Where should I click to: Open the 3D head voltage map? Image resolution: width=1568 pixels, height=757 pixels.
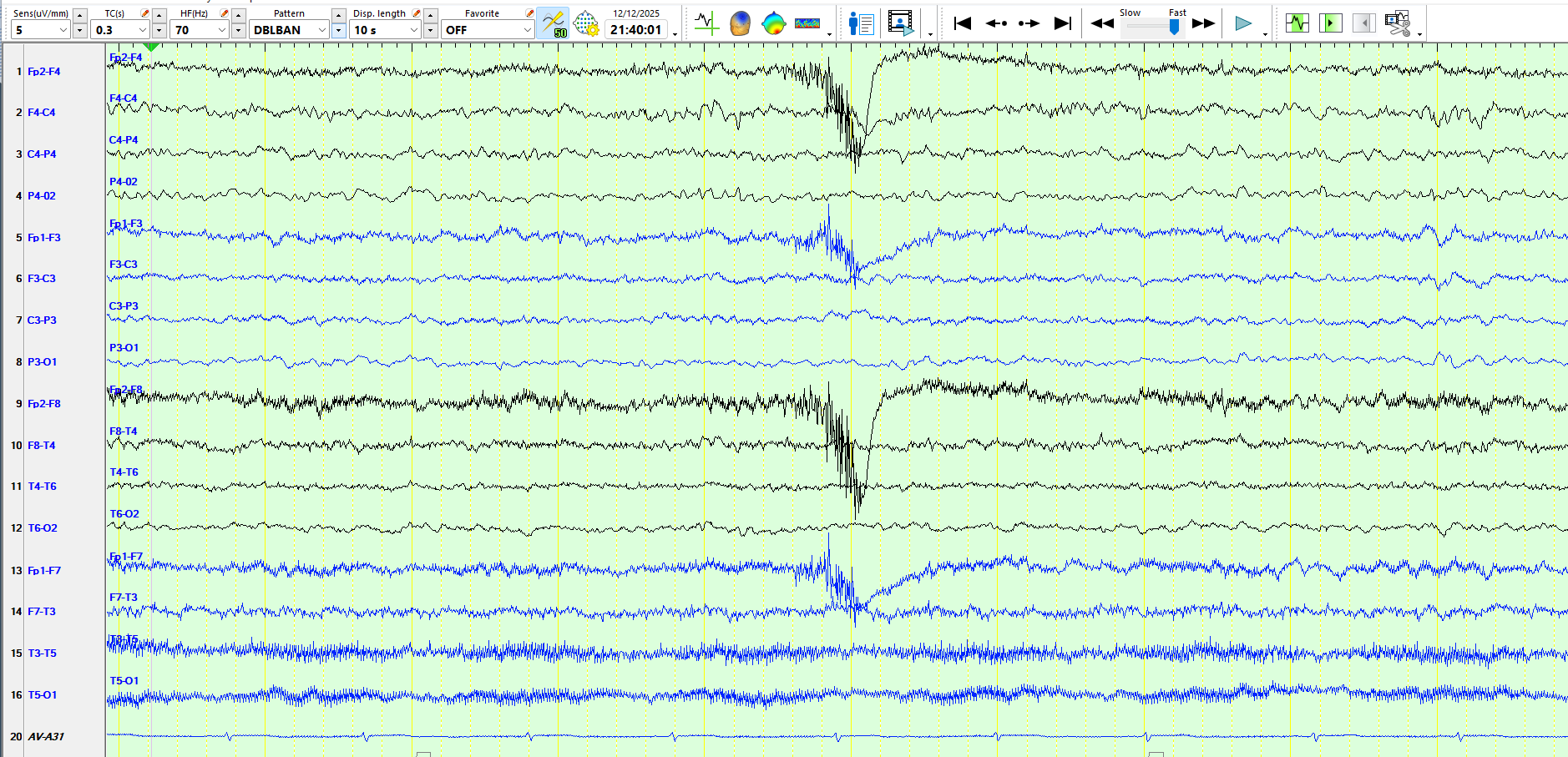tap(740, 23)
